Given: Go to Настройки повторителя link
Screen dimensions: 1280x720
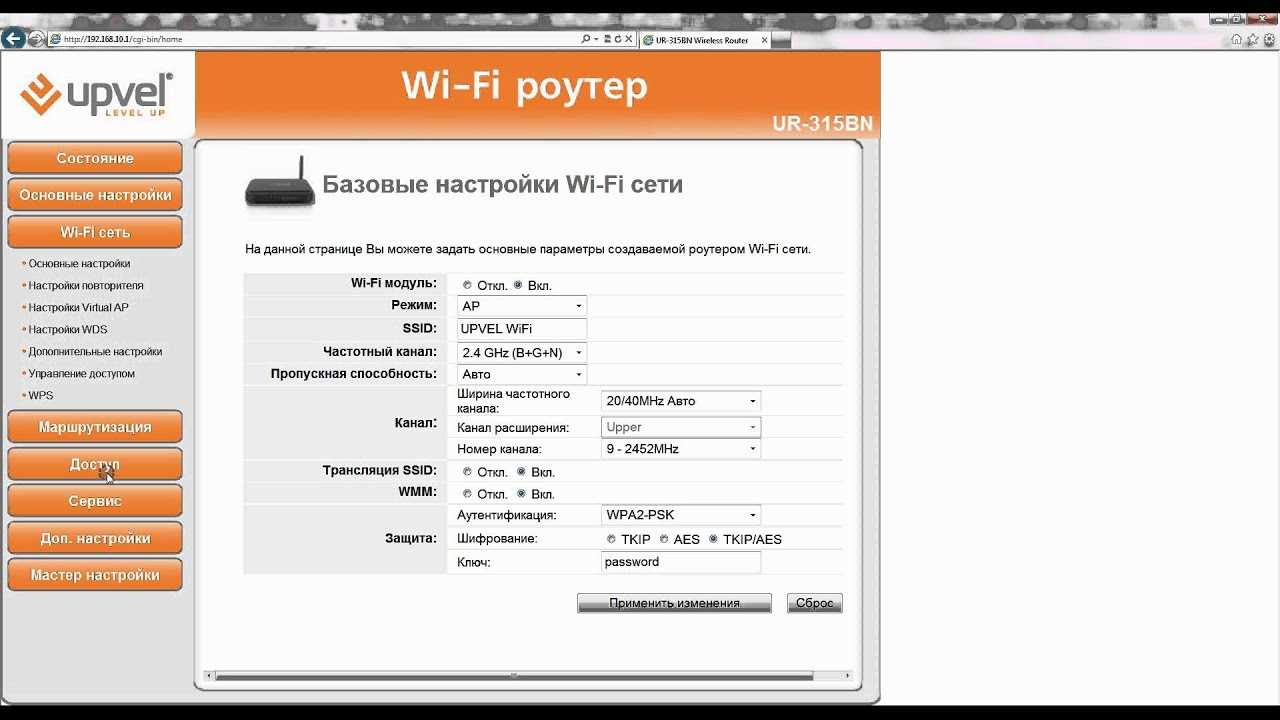Looking at the screenshot, I should pos(86,286).
